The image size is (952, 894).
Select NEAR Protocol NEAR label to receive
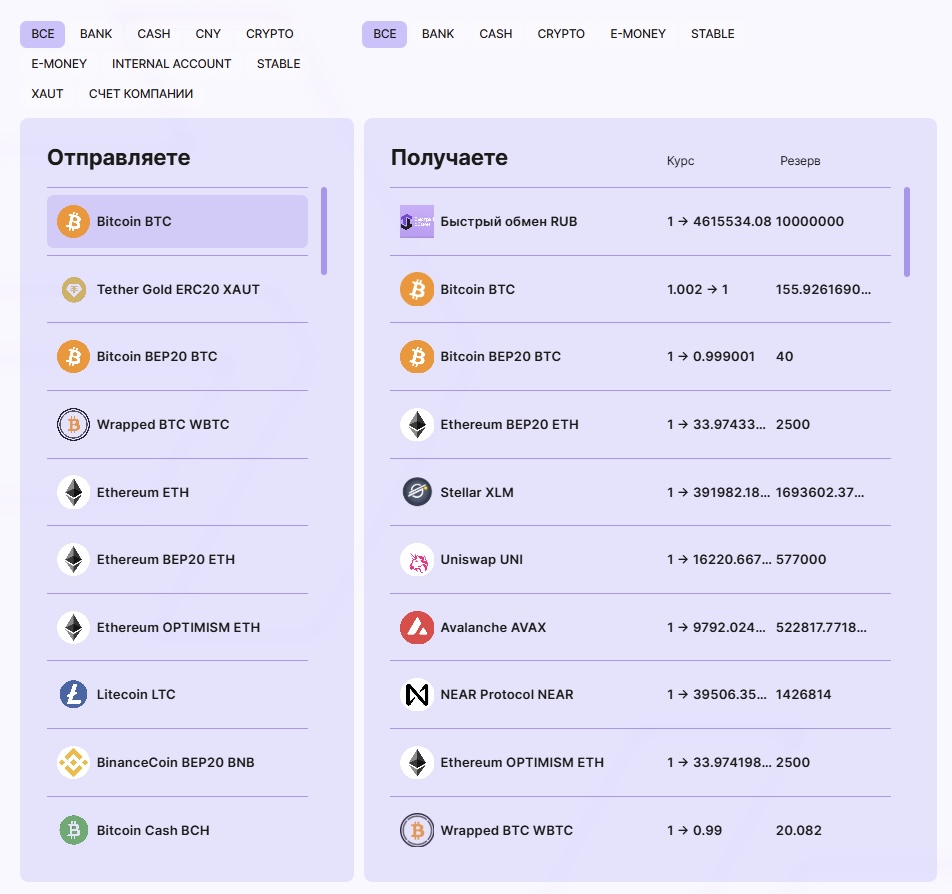507,695
